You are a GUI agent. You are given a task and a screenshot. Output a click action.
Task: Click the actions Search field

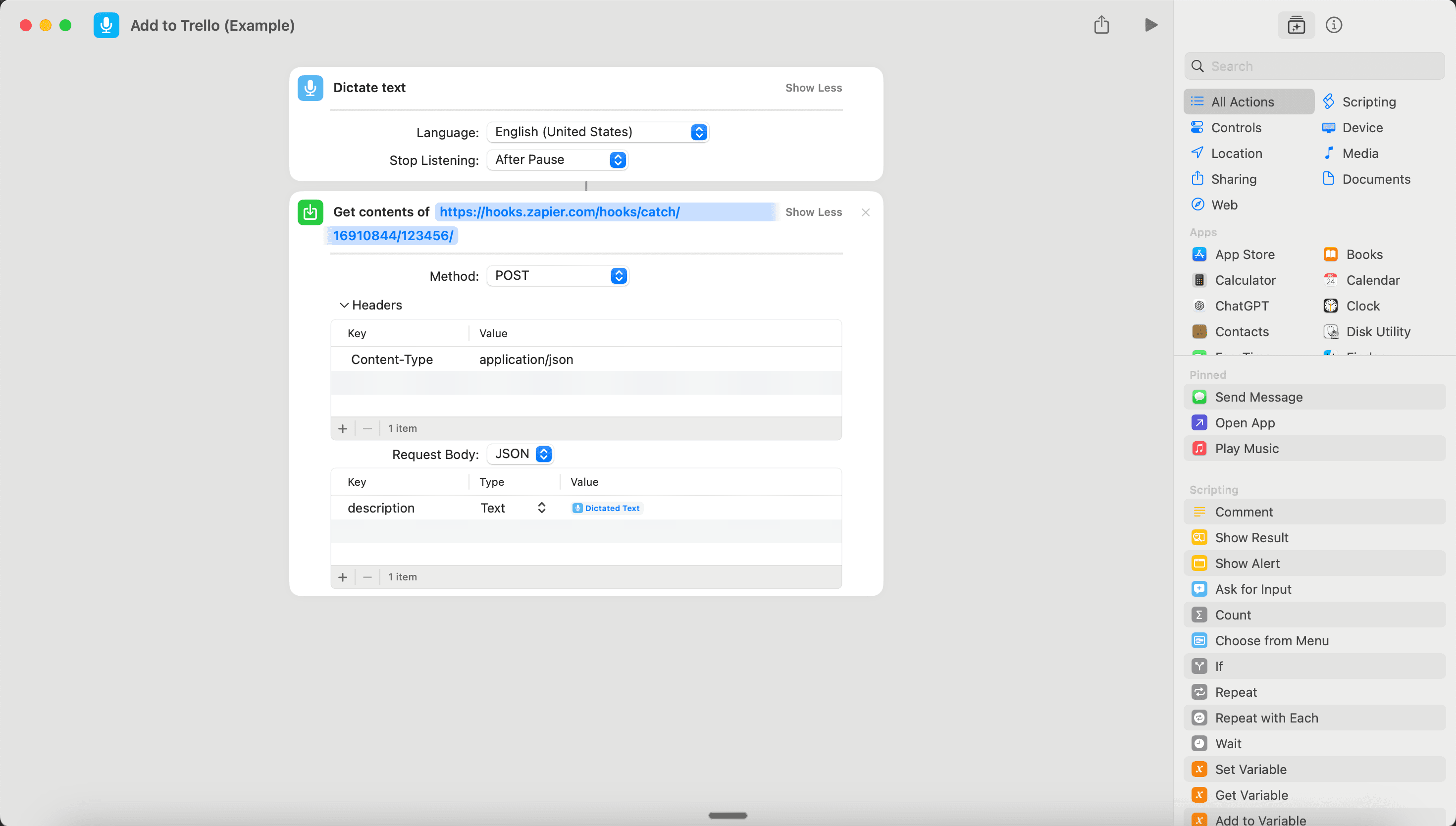pos(1314,66)
